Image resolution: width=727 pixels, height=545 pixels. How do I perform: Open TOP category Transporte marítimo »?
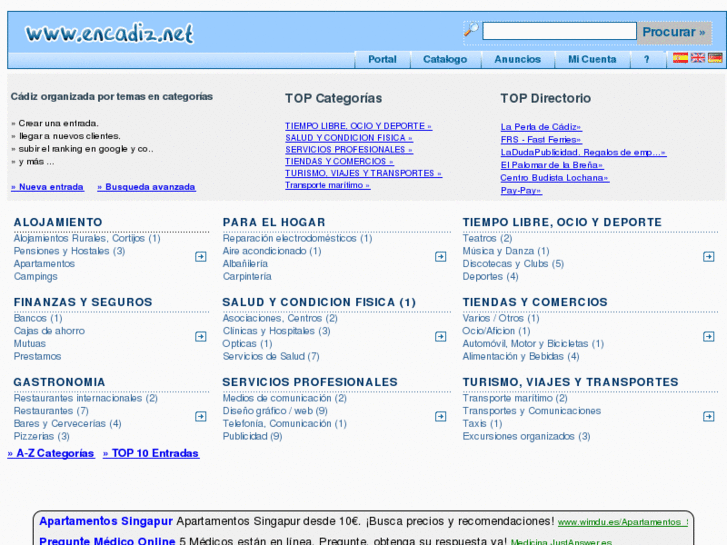click(x=327, y=185)
